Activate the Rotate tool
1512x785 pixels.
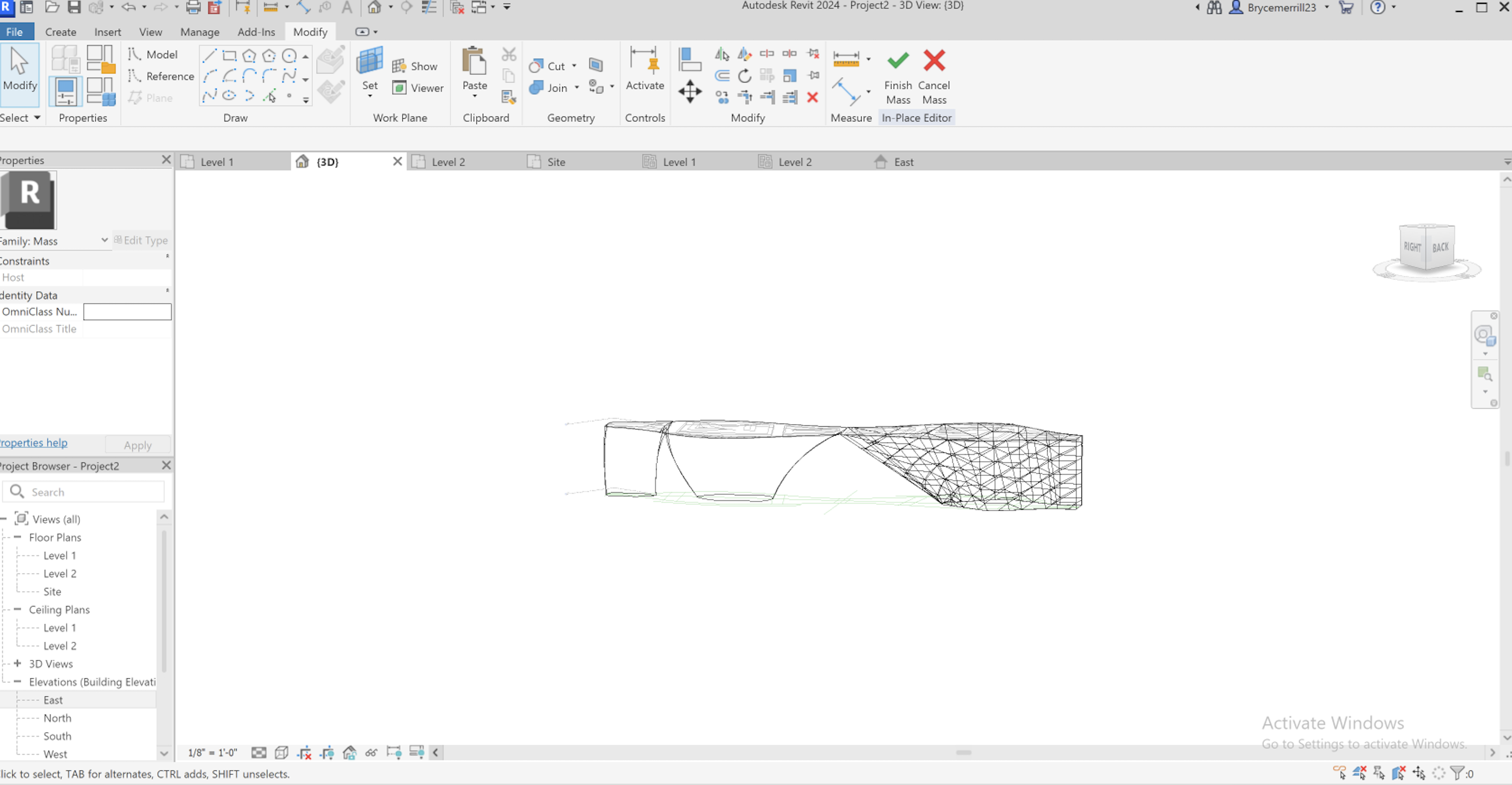744,75
